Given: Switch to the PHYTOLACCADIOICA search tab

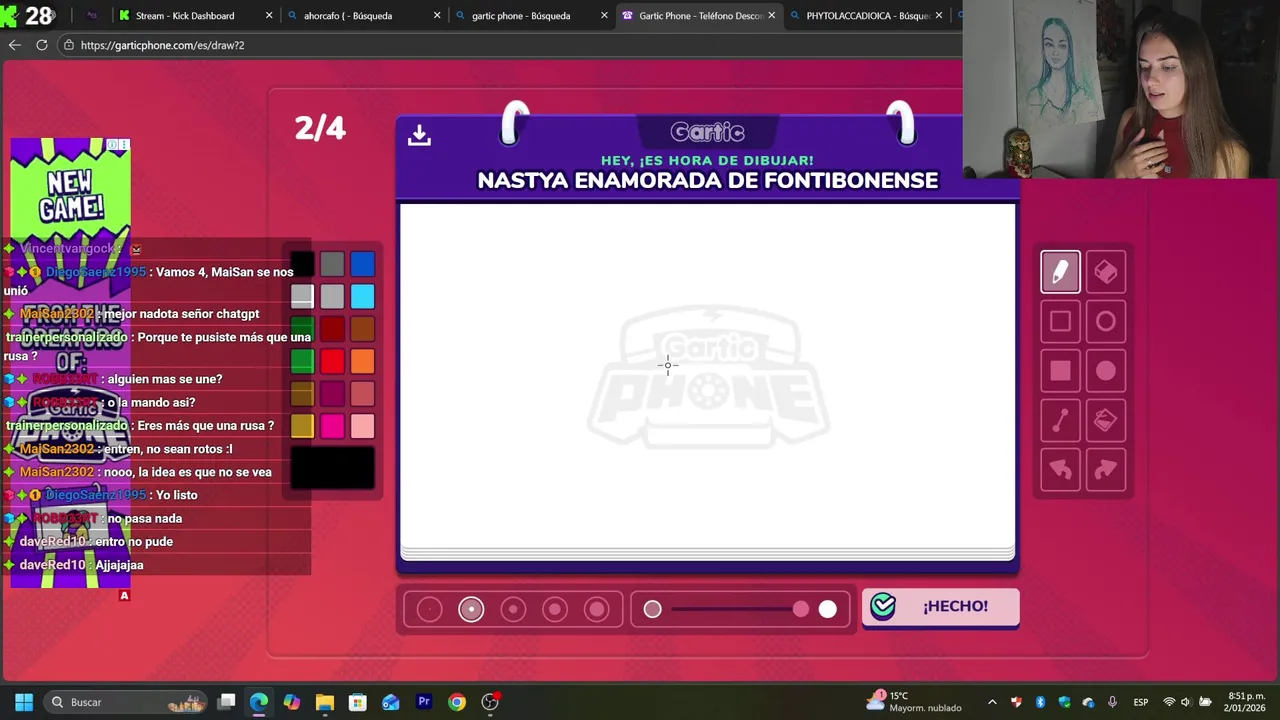Looking at the screenshot, I should tap(867, 16).
